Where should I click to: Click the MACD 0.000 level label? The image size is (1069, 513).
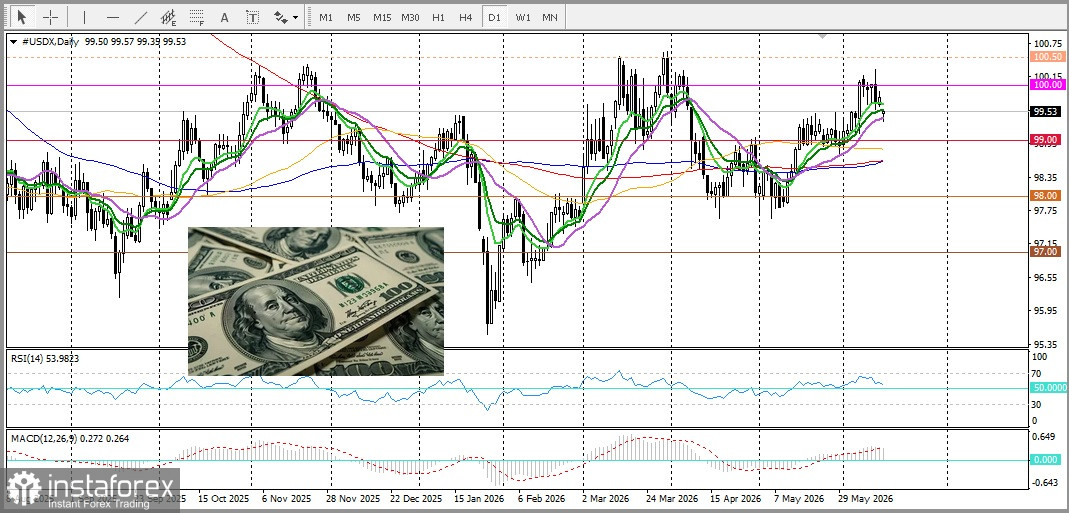tap(1047, 460)
